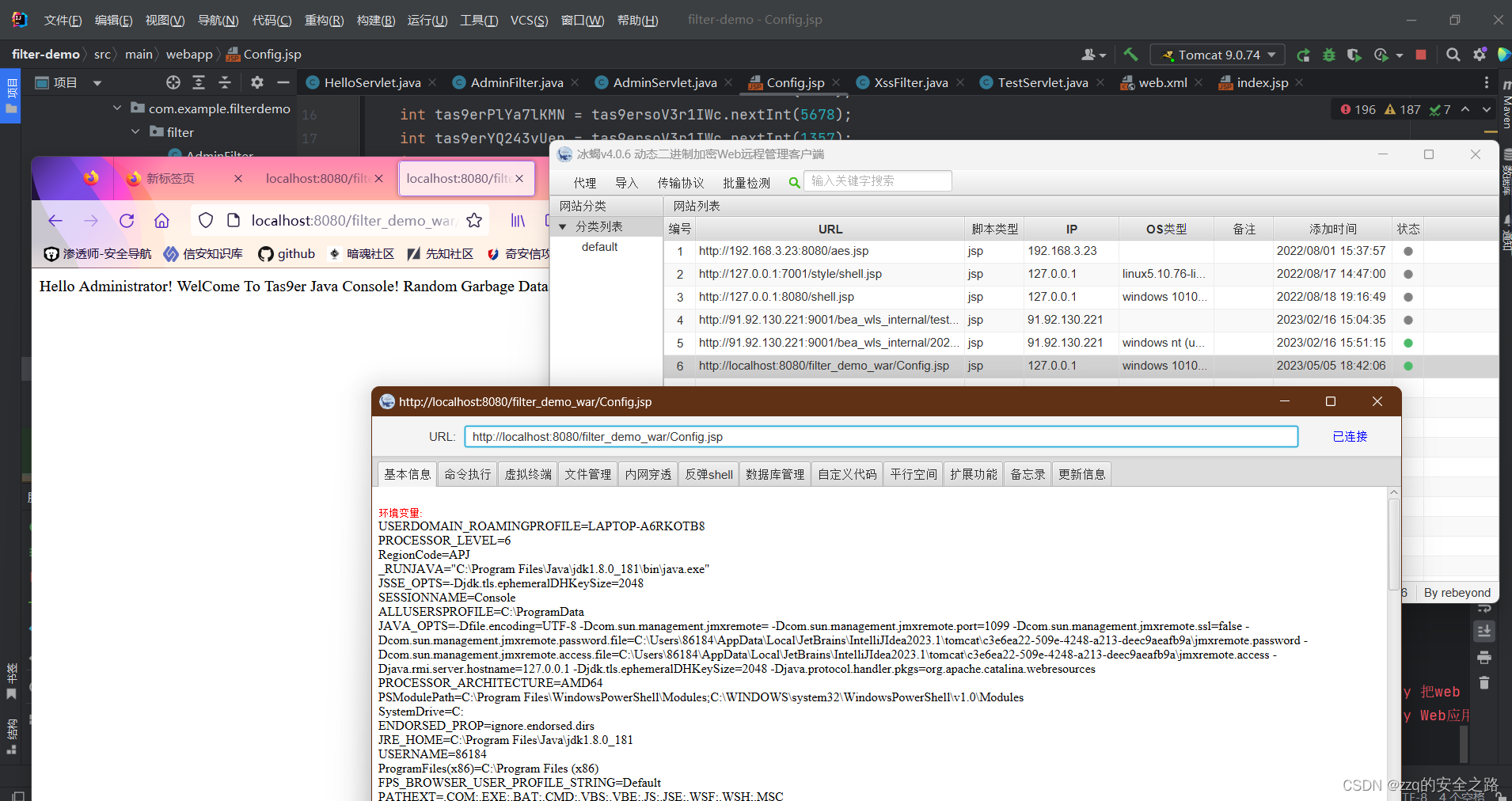Click the Firefox back arrow

pyautogui.click(x=55, y=221)
